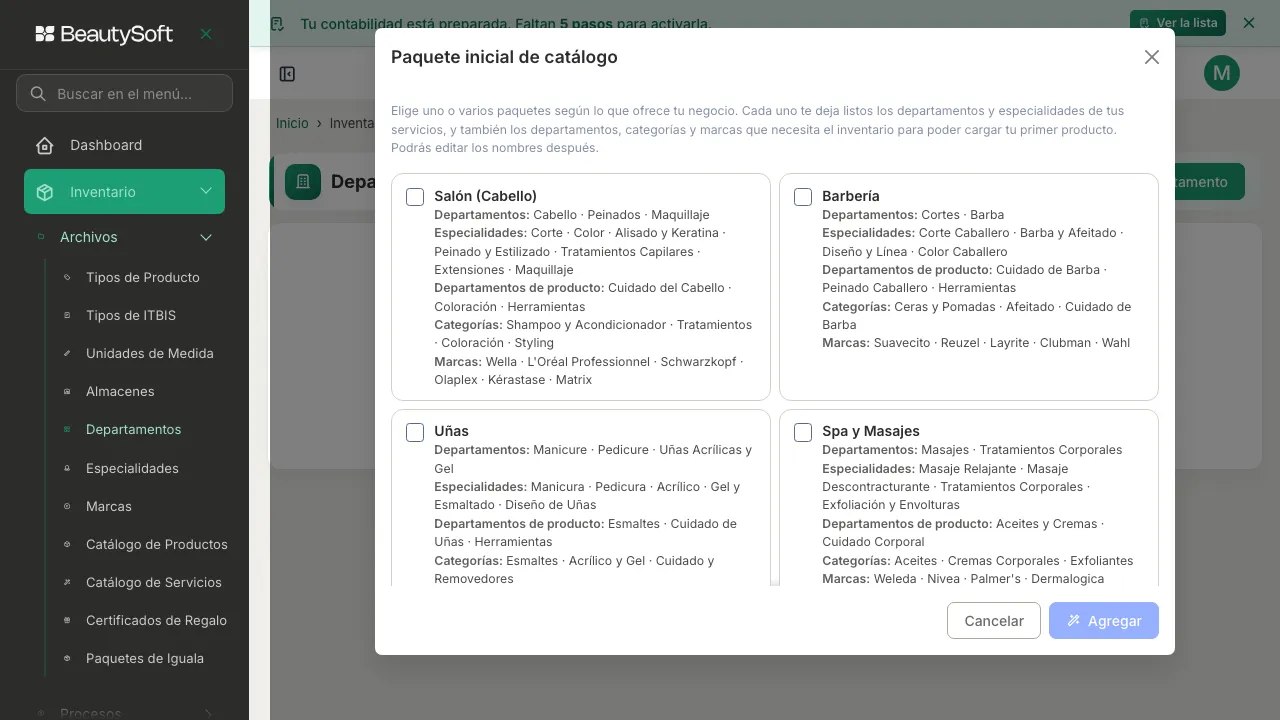
Task: Click the Departamentos building icon
Action: pyautogui.click(x=303, y=182)
